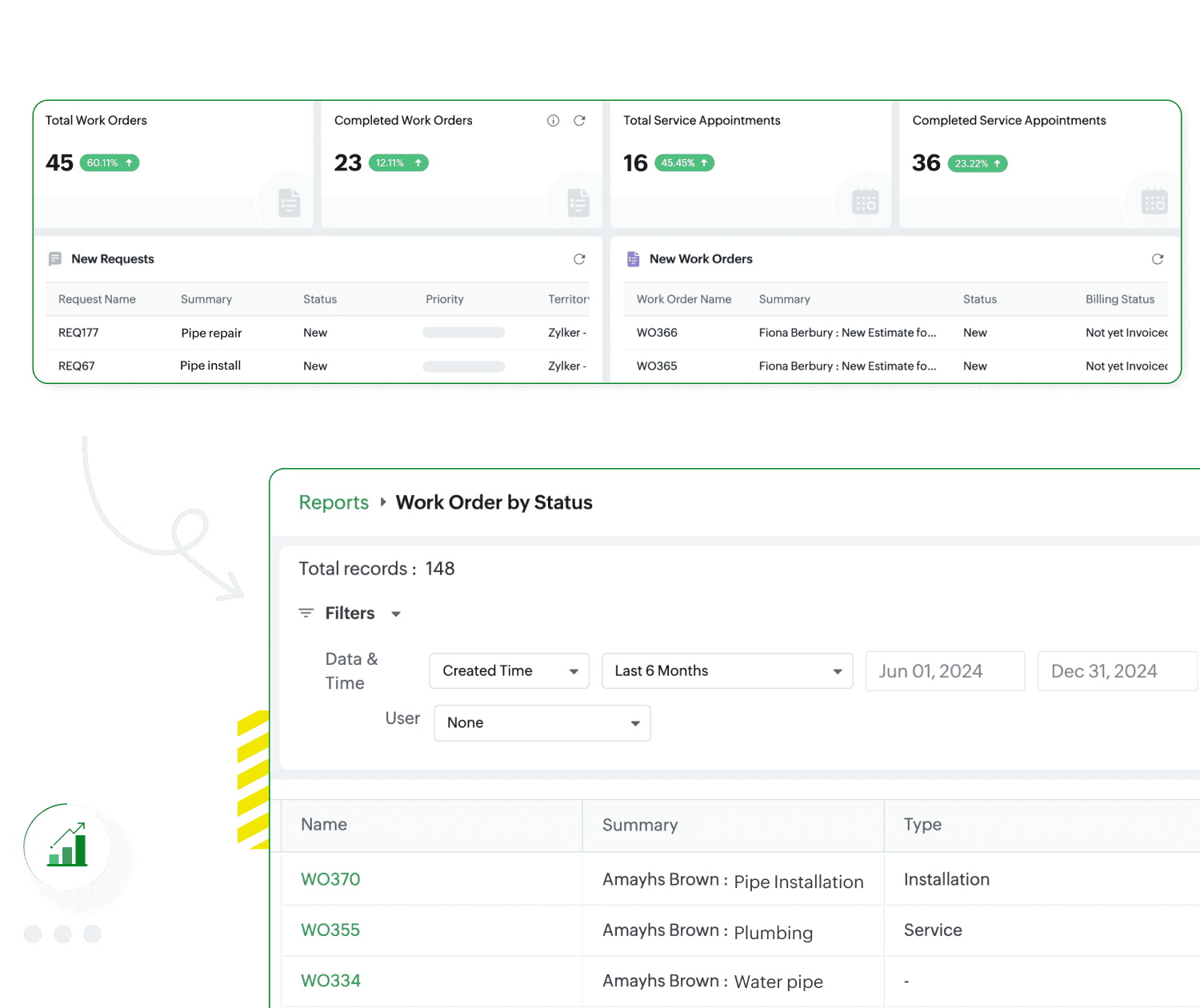Click the Jun 01, 2024 start date field
1200x1008 pixels.
(x=945, y=671)
